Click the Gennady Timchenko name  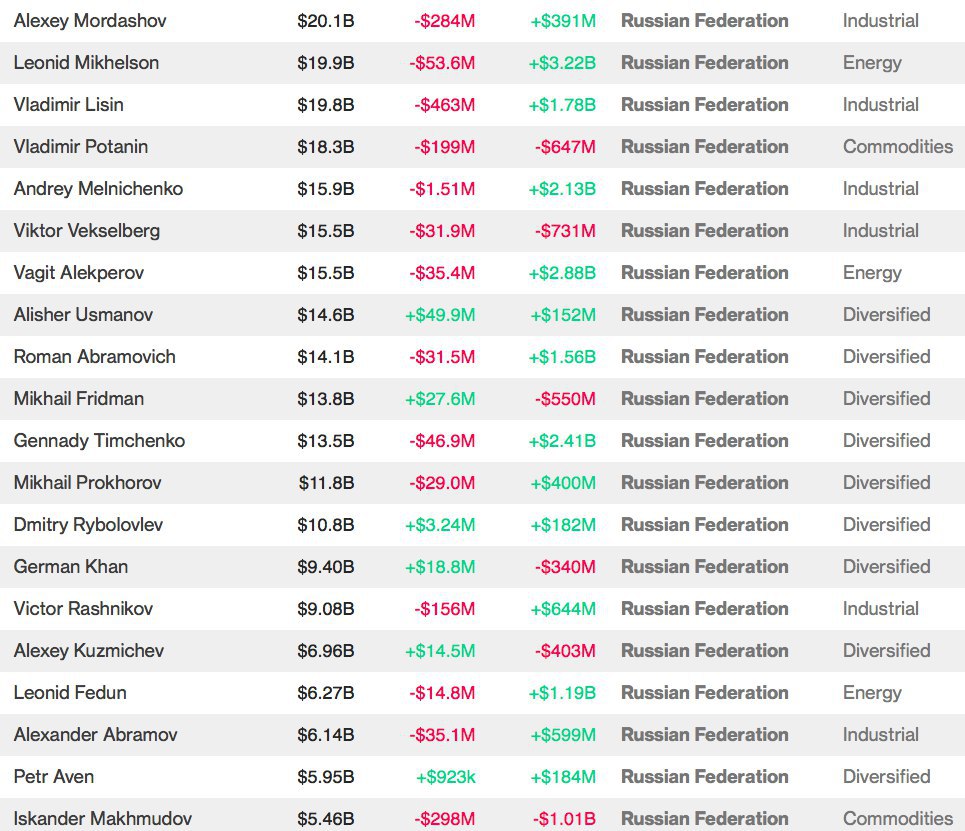[x=99, y=441]
